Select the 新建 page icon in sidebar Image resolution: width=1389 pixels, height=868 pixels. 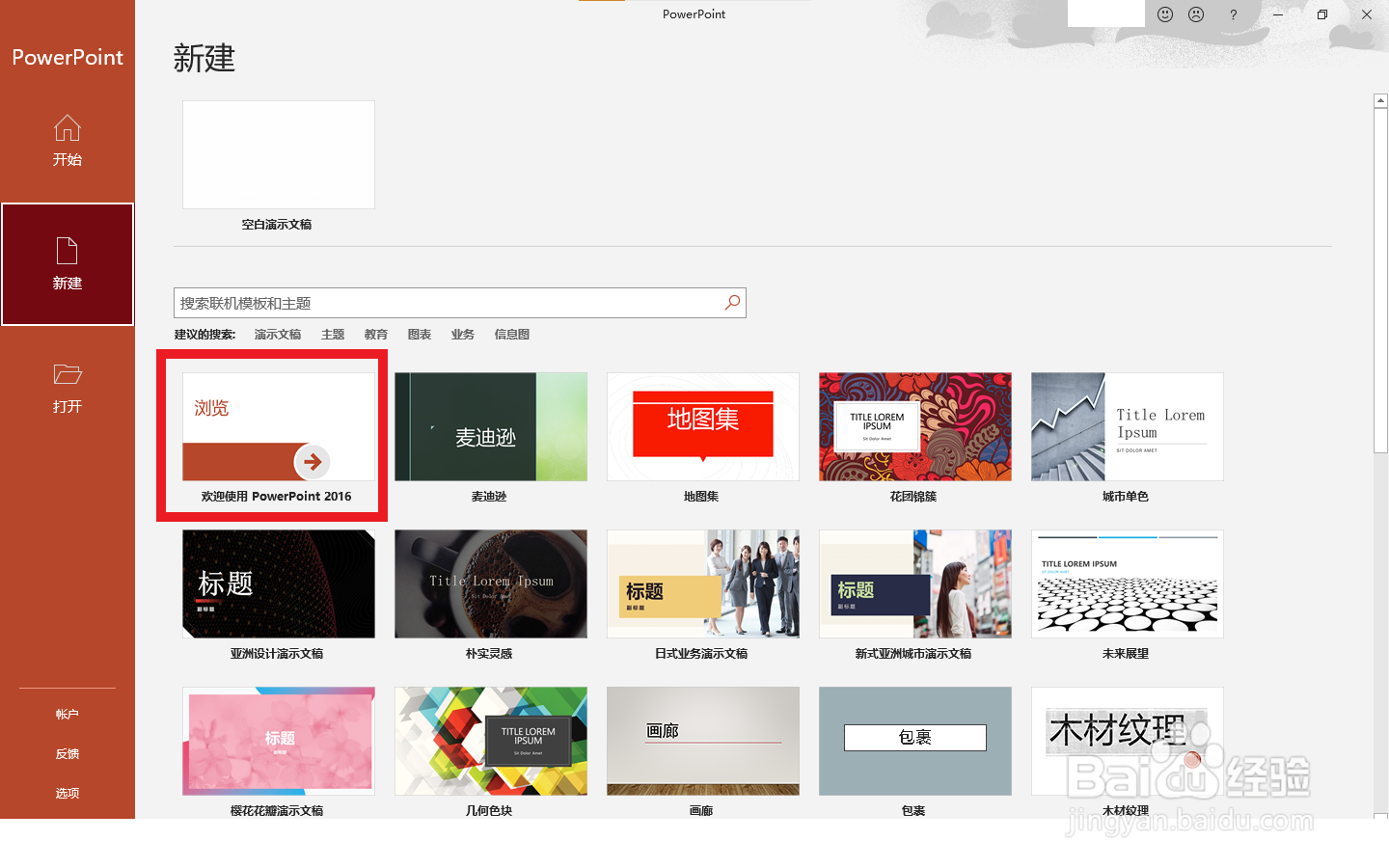(67, 251)
